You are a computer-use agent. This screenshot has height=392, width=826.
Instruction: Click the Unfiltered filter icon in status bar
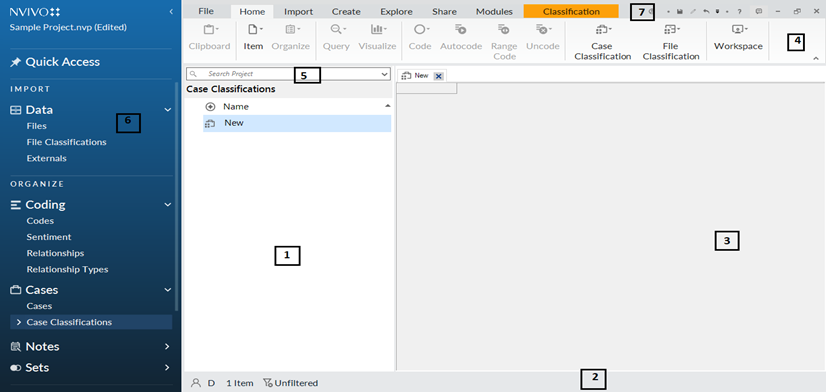[x=267, y=383]
